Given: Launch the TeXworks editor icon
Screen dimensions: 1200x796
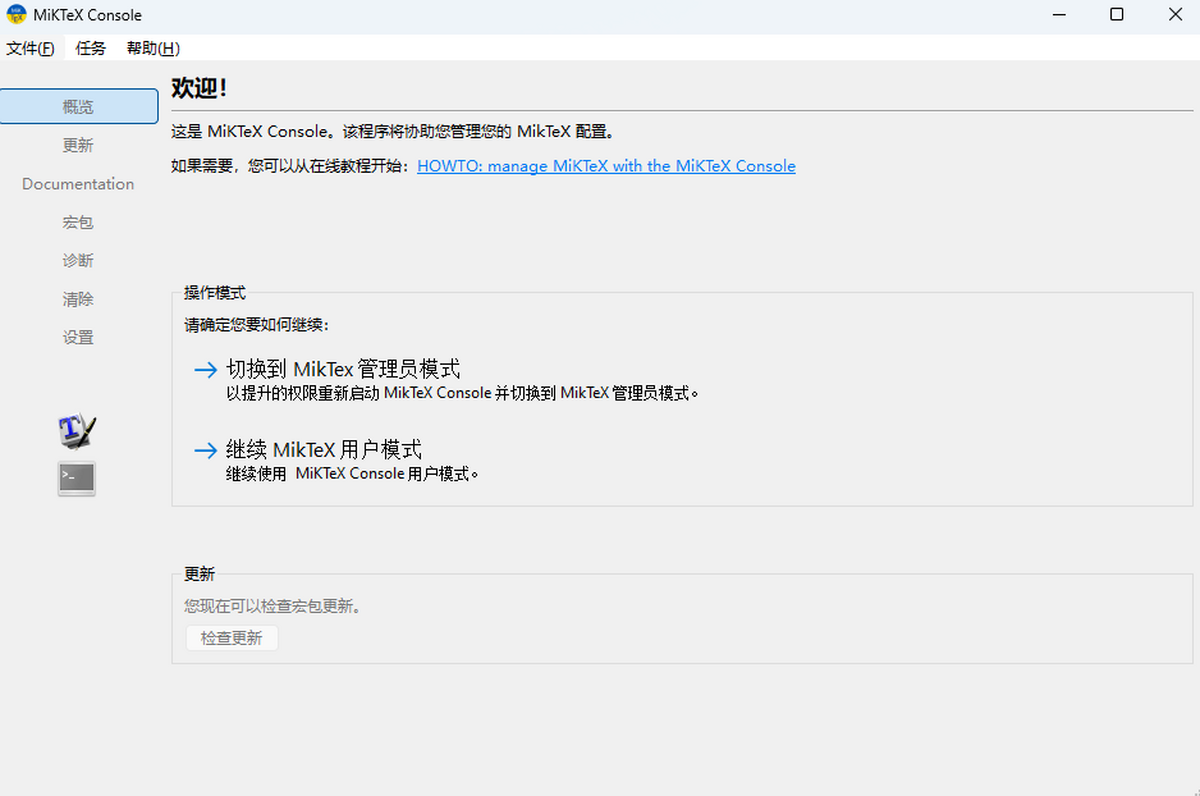Looking at the screenshot, I should [77, 430].
